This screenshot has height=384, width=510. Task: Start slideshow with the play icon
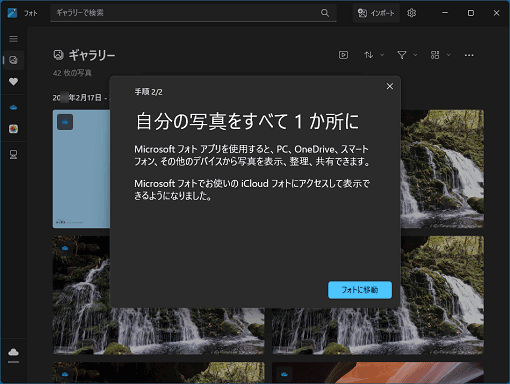(343, 55)
